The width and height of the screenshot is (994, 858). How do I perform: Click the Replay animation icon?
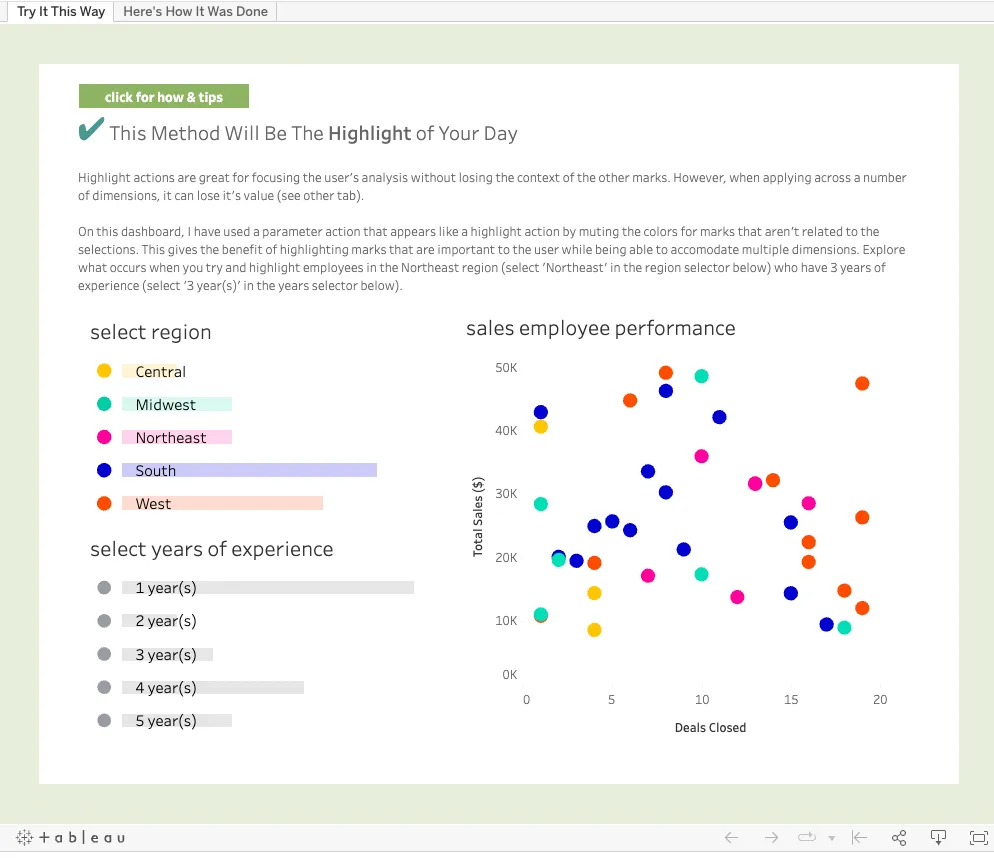pyautogui.click(x=806, y=837)
